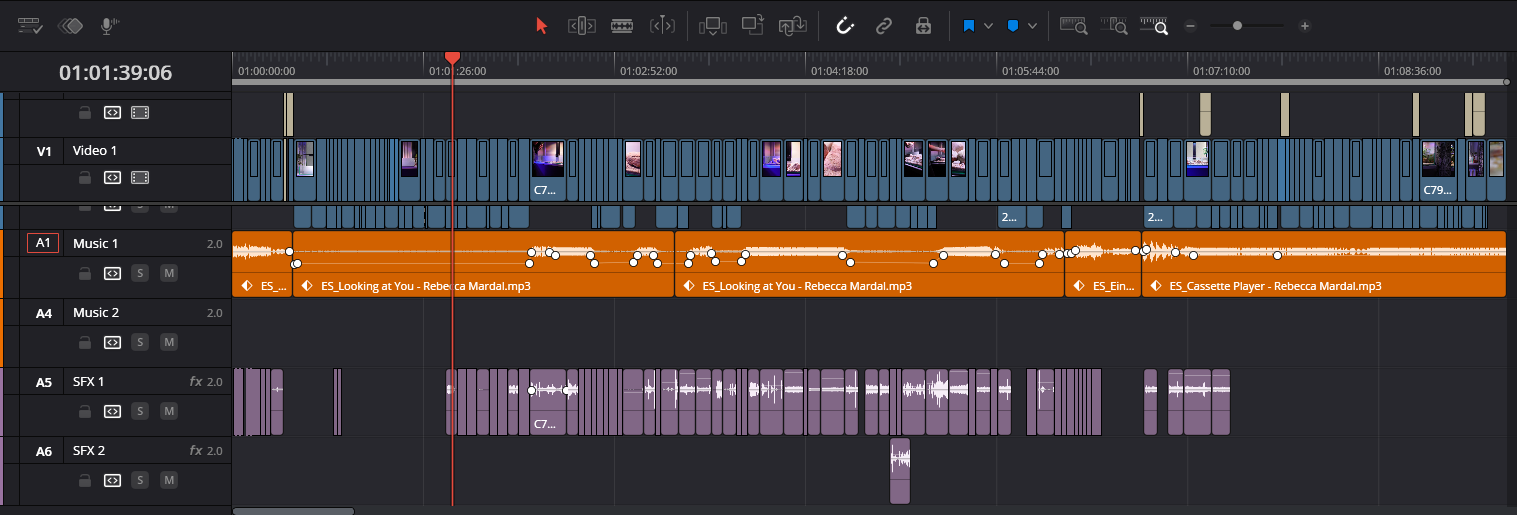Image resolution: width=1517 pixels, height=515 pixels.
Task: Select the Blade Edit Mode tool
Action: (662, 26)
